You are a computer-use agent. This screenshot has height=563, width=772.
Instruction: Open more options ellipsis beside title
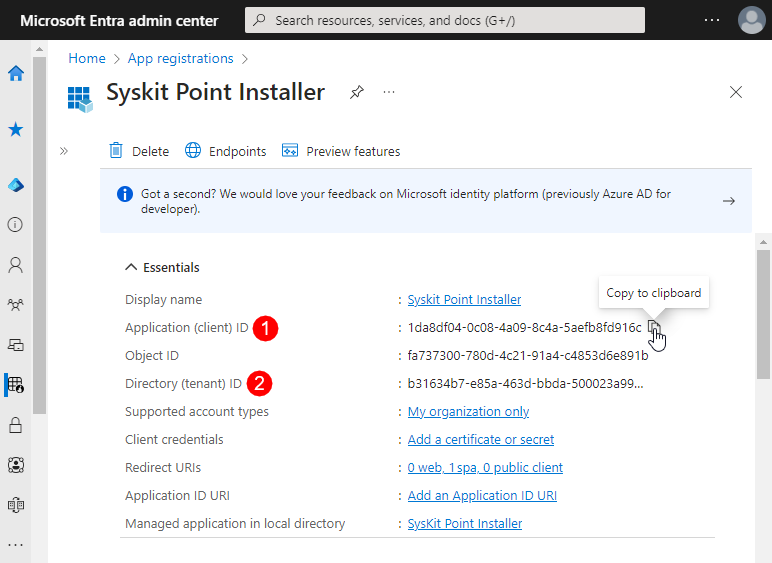tap(389, 92)
